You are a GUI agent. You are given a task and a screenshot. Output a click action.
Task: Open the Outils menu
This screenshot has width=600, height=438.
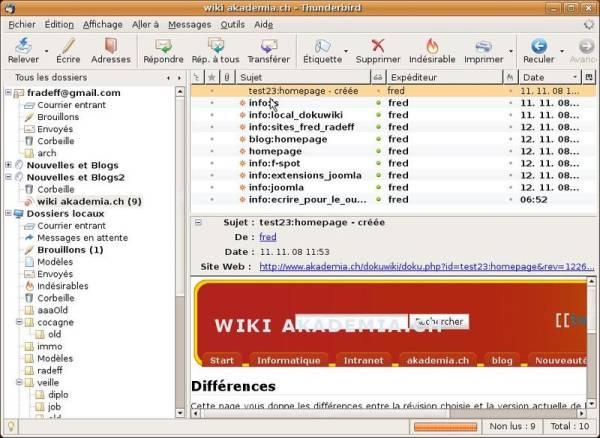coord(232,24)
